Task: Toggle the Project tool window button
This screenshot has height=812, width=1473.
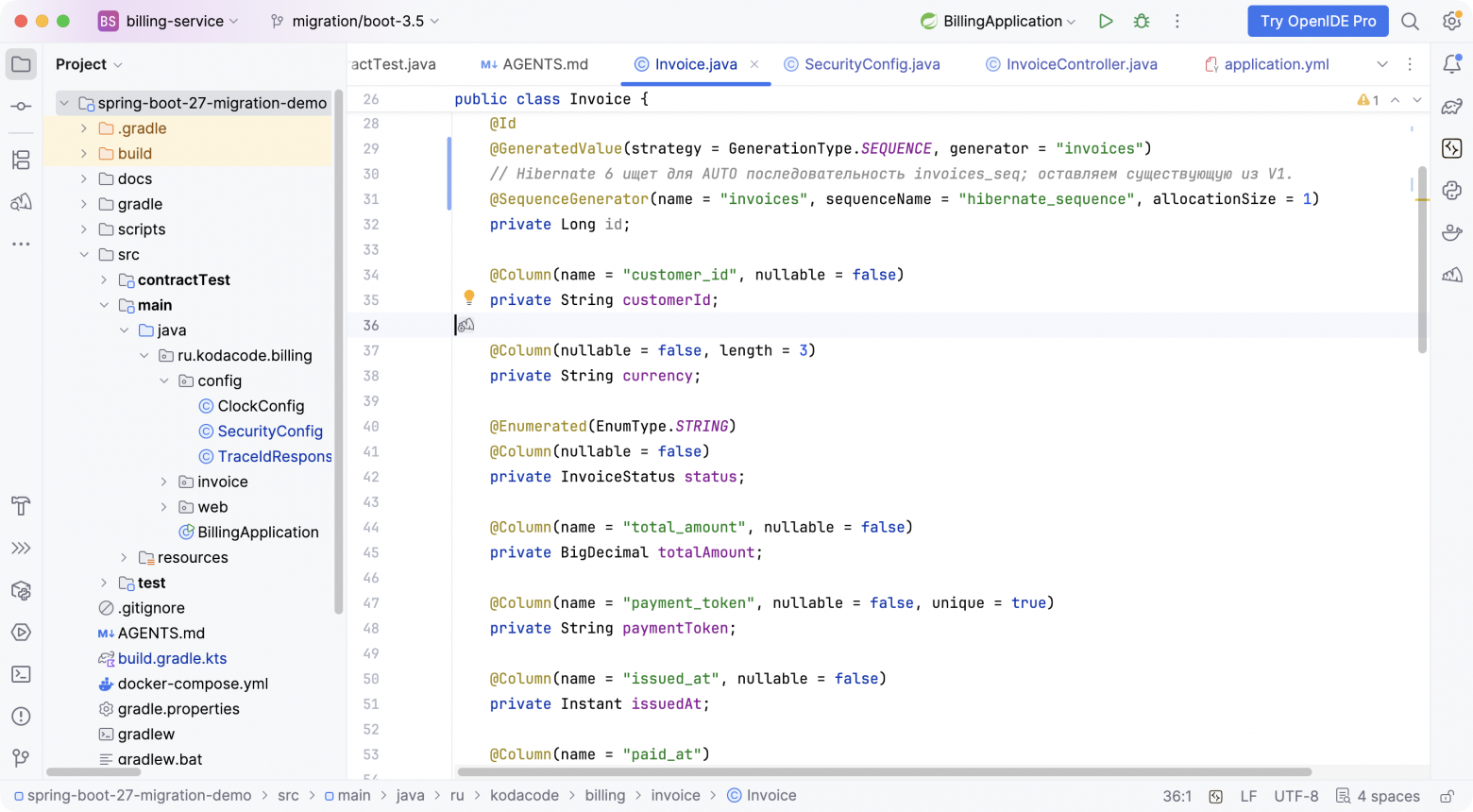Action: click(x=21, y=64)
